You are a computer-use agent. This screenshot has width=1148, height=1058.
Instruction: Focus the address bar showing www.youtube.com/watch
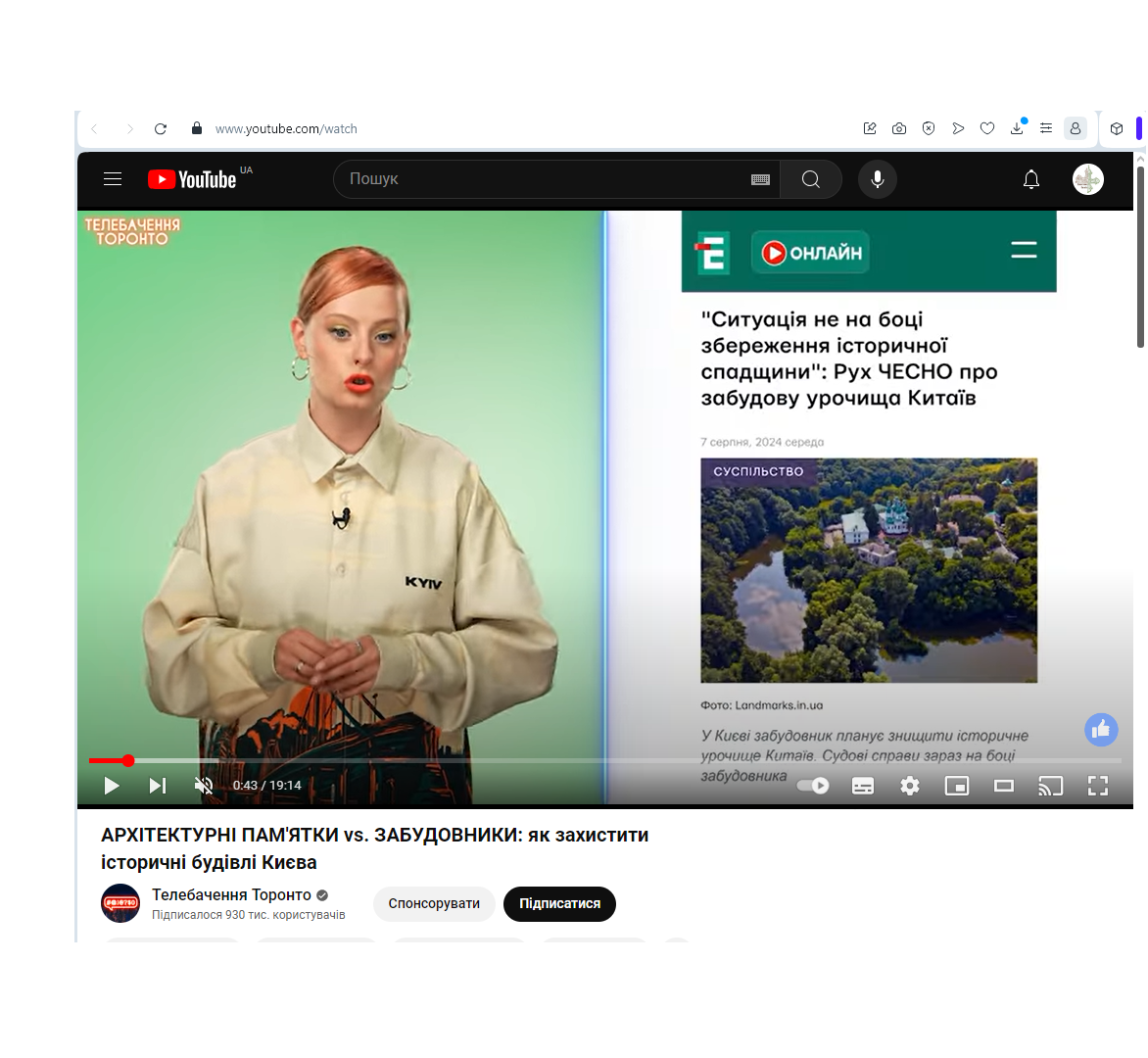point(286,129)
